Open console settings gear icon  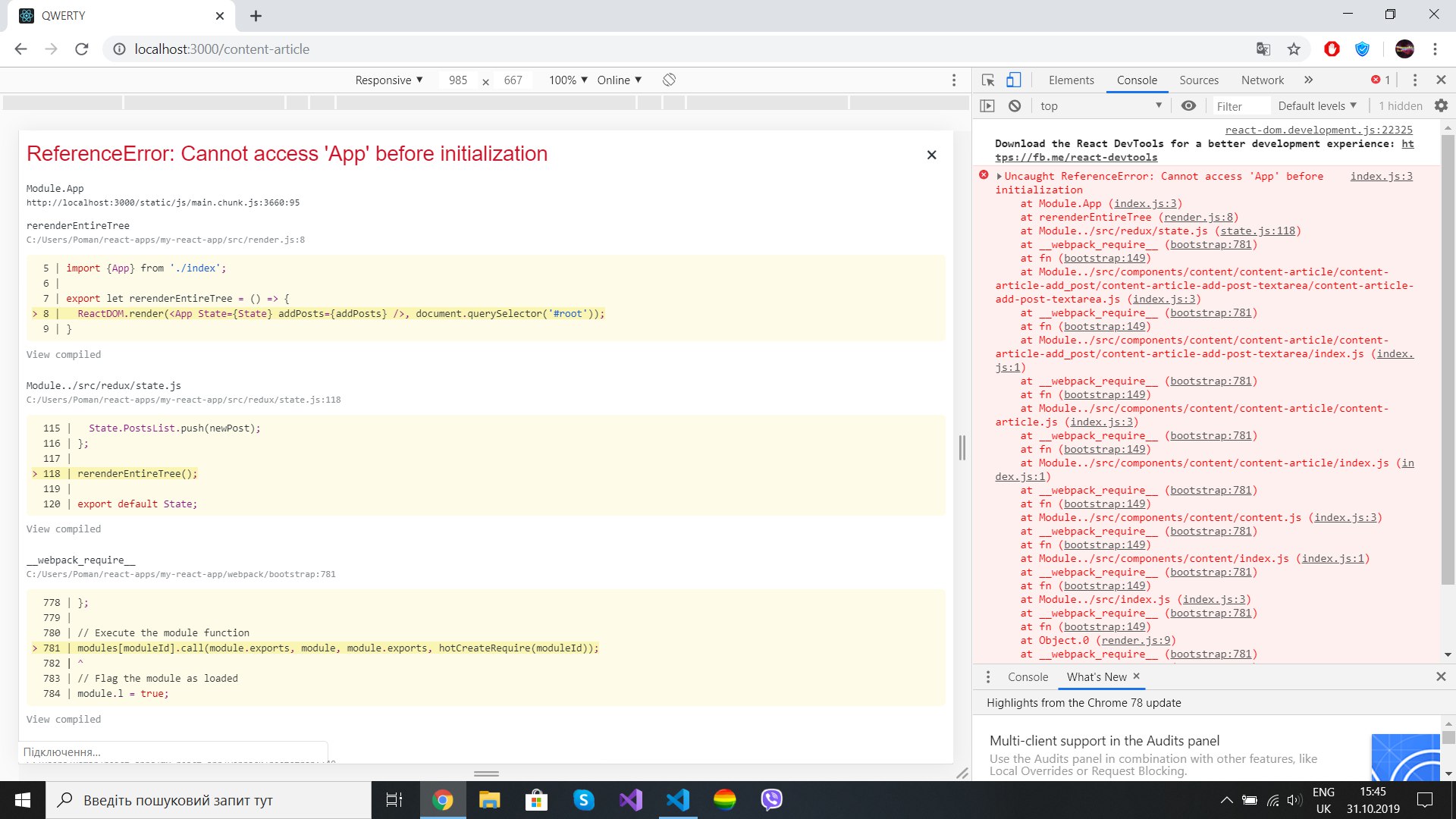(1441, 106)
